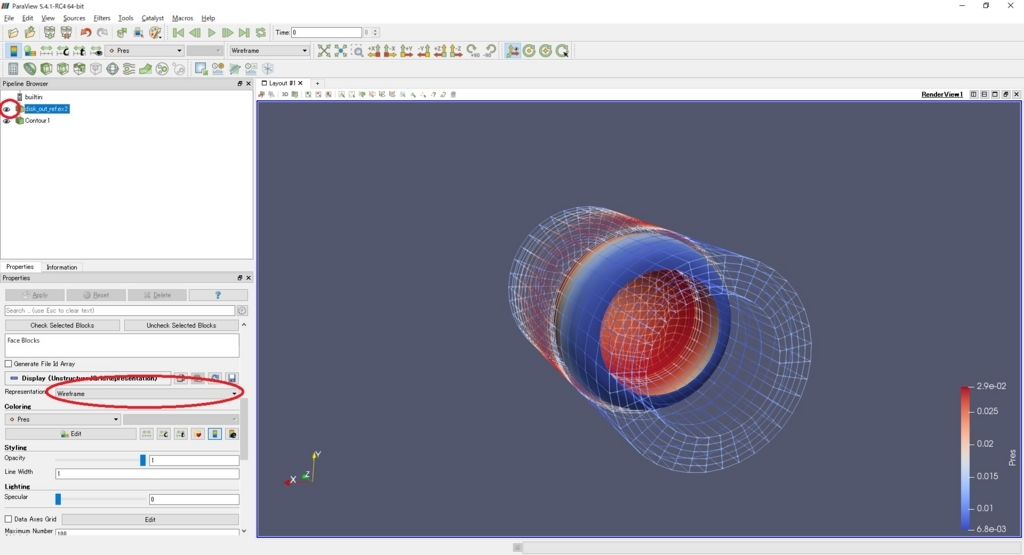This screenshot has width=1024, height=555.
Task: Jump to first animation frame
Action: pos(178,33)
